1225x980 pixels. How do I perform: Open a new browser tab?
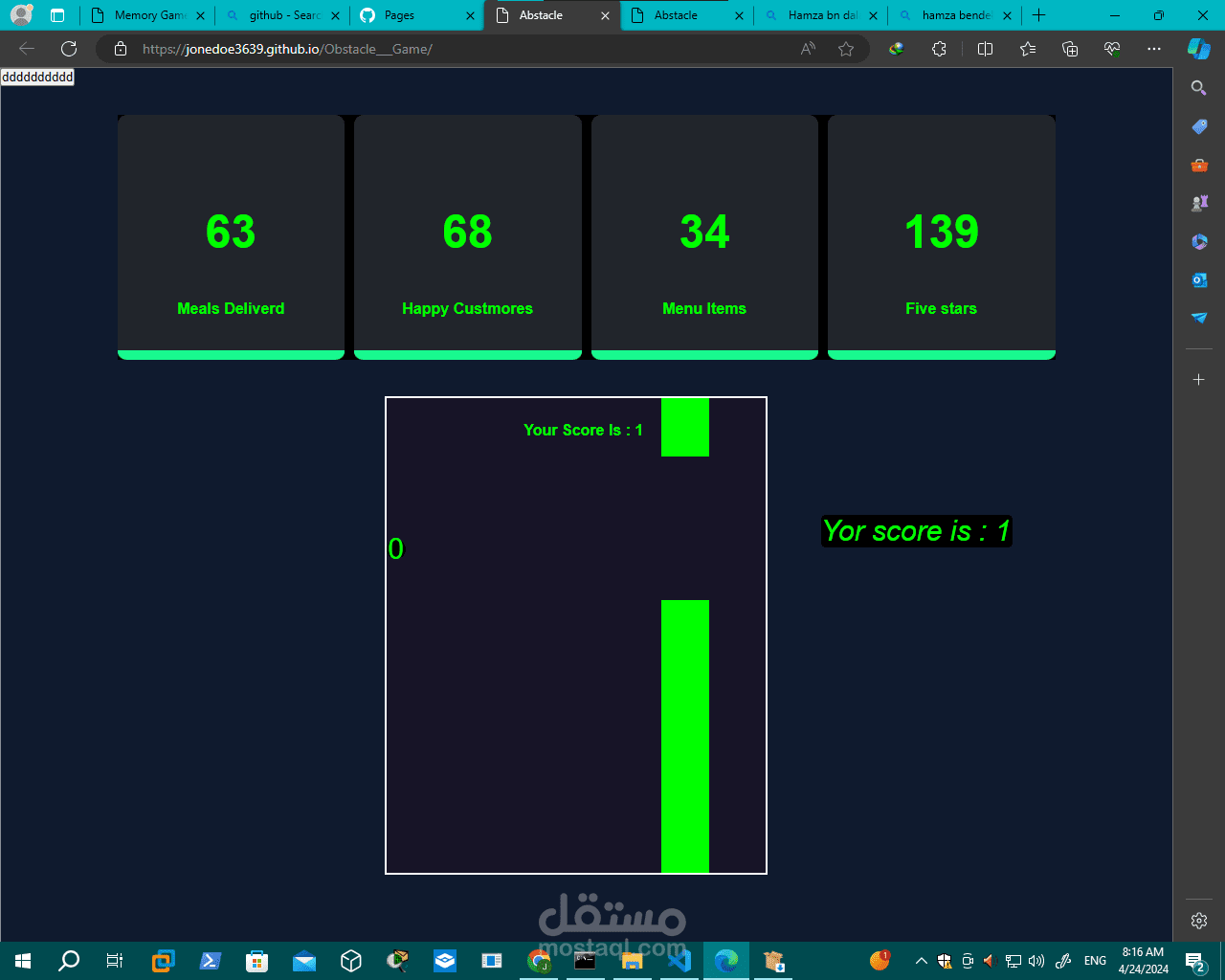pos(1039,15)
